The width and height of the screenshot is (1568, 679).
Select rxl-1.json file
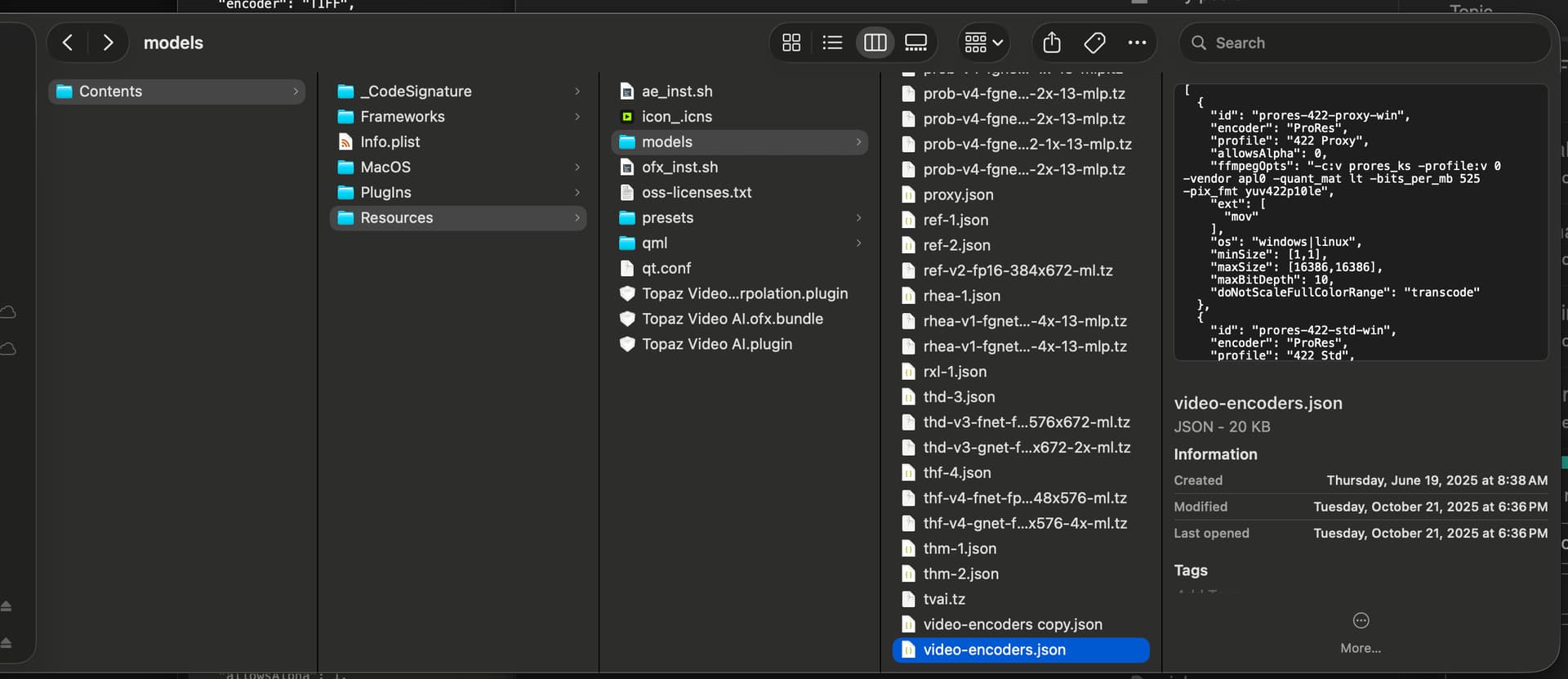[x=1021, y=373]
